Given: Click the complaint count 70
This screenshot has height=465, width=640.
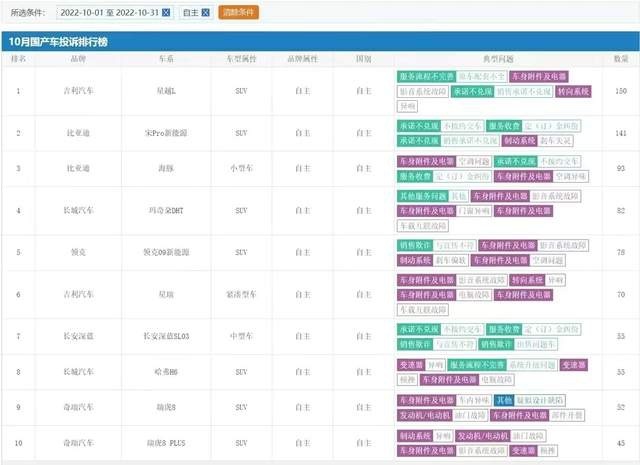Looking at the screenshot, I should [621, 294].
